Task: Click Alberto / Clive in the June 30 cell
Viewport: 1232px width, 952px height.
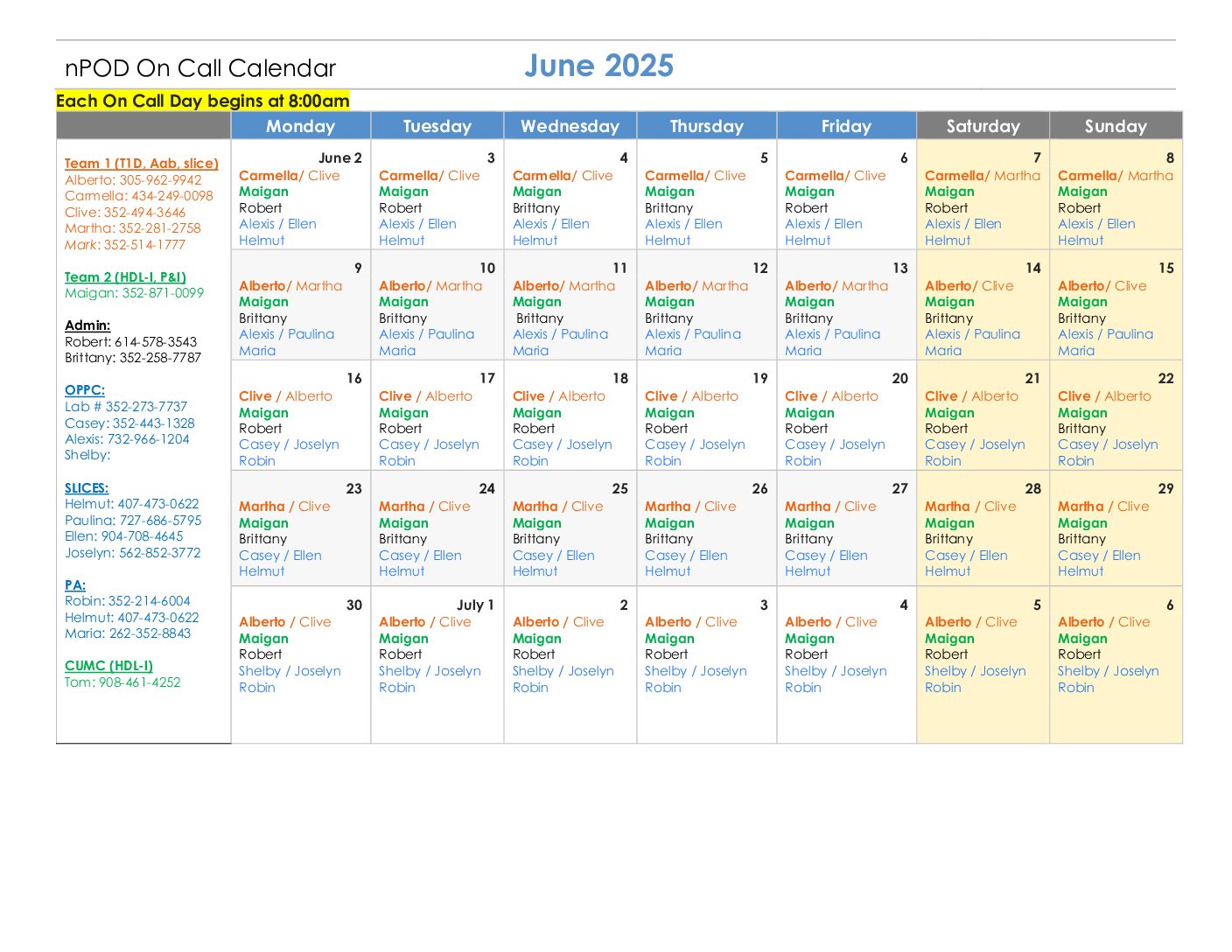Action: (285, 622)
